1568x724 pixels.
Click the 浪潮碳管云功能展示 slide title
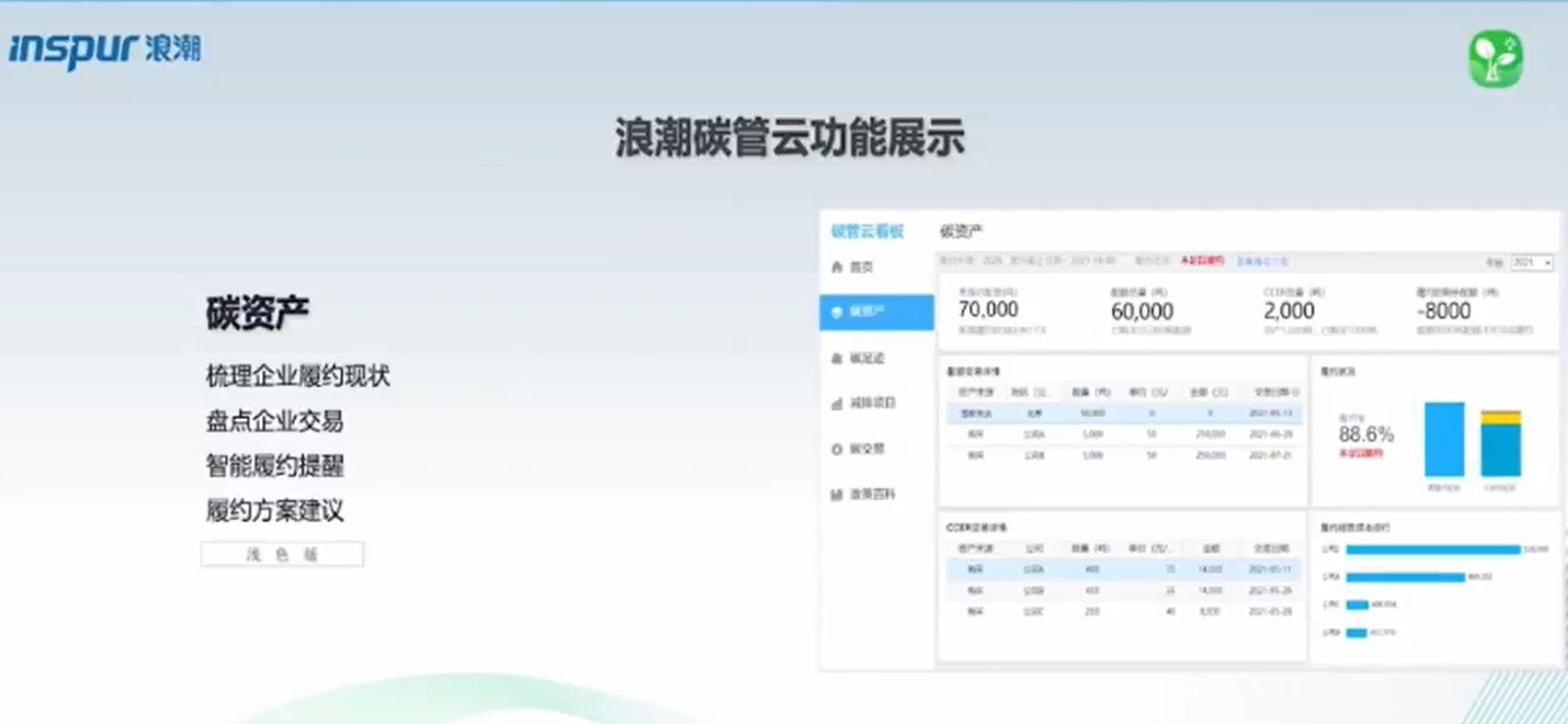click(790, 137)
